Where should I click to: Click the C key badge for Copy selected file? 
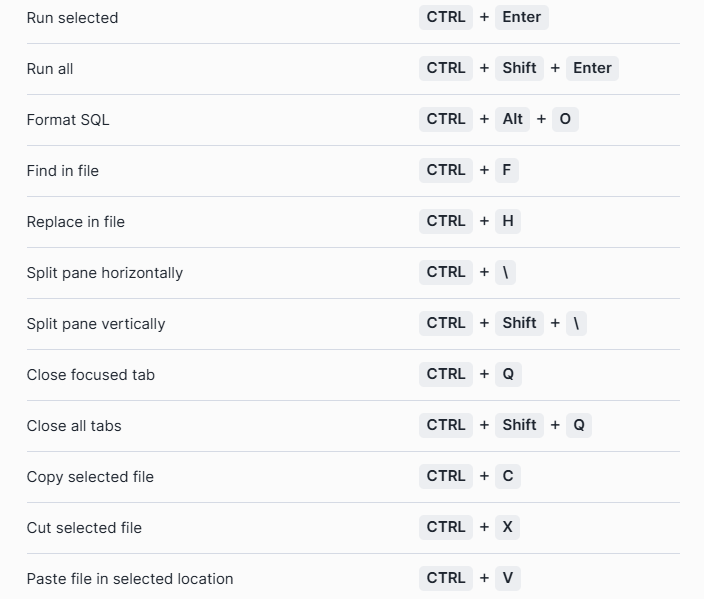point(508,476)
